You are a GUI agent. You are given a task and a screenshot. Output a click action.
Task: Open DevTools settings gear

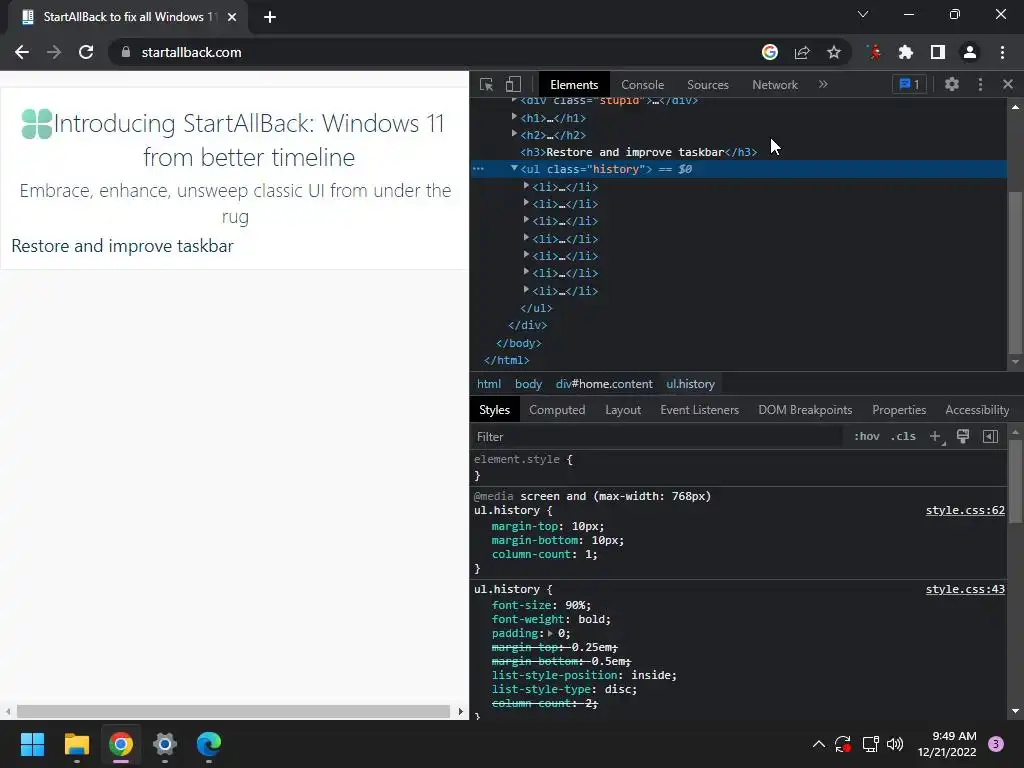(x=952, y=84)
